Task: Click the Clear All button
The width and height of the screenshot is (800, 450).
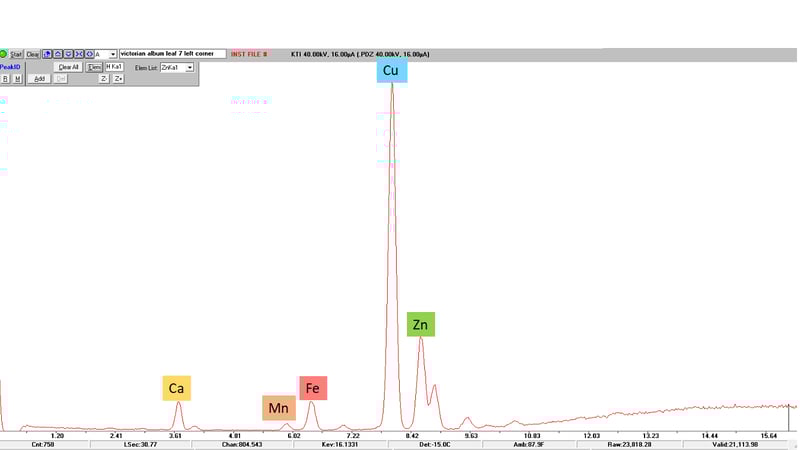Action: (68, 67)
